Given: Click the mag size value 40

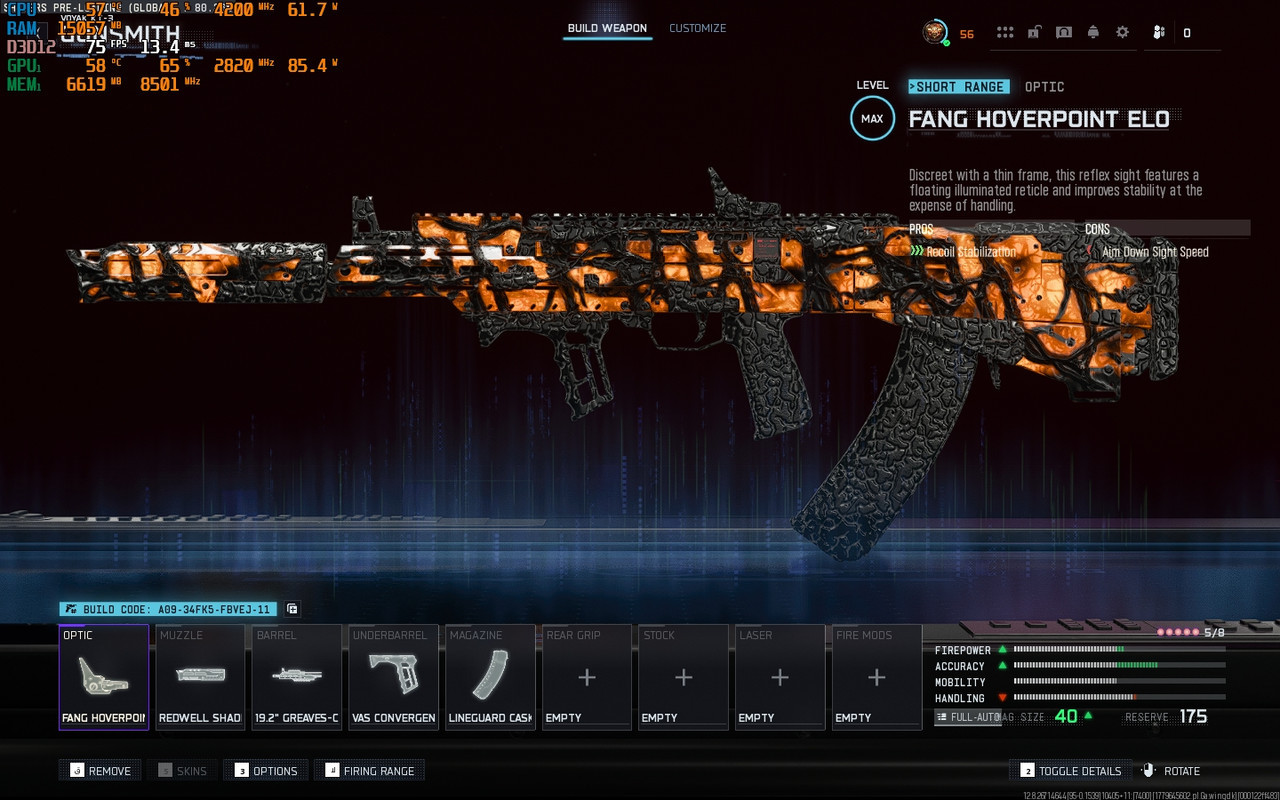Looking at the screenshot, I should (1066, 716).
